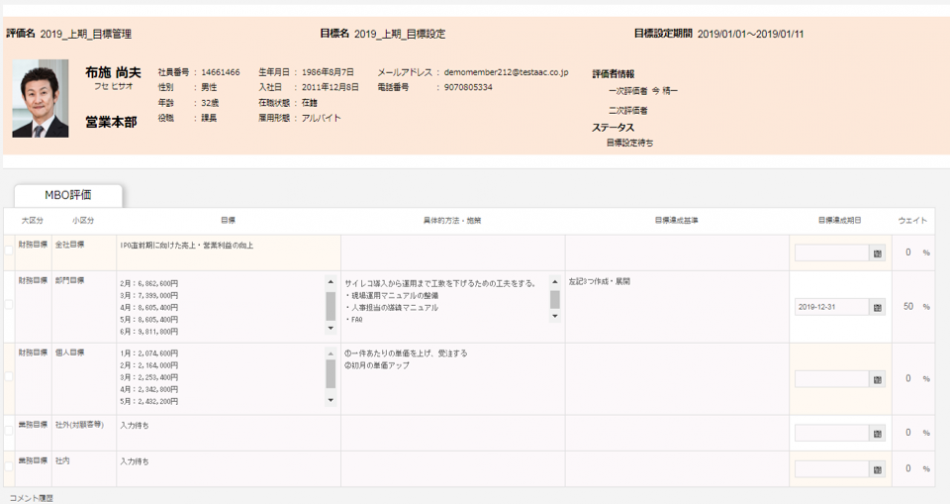Viewport: 950px width, 504px height.
Task: Select the MBO評価 tab
Action: click(68, 194)
